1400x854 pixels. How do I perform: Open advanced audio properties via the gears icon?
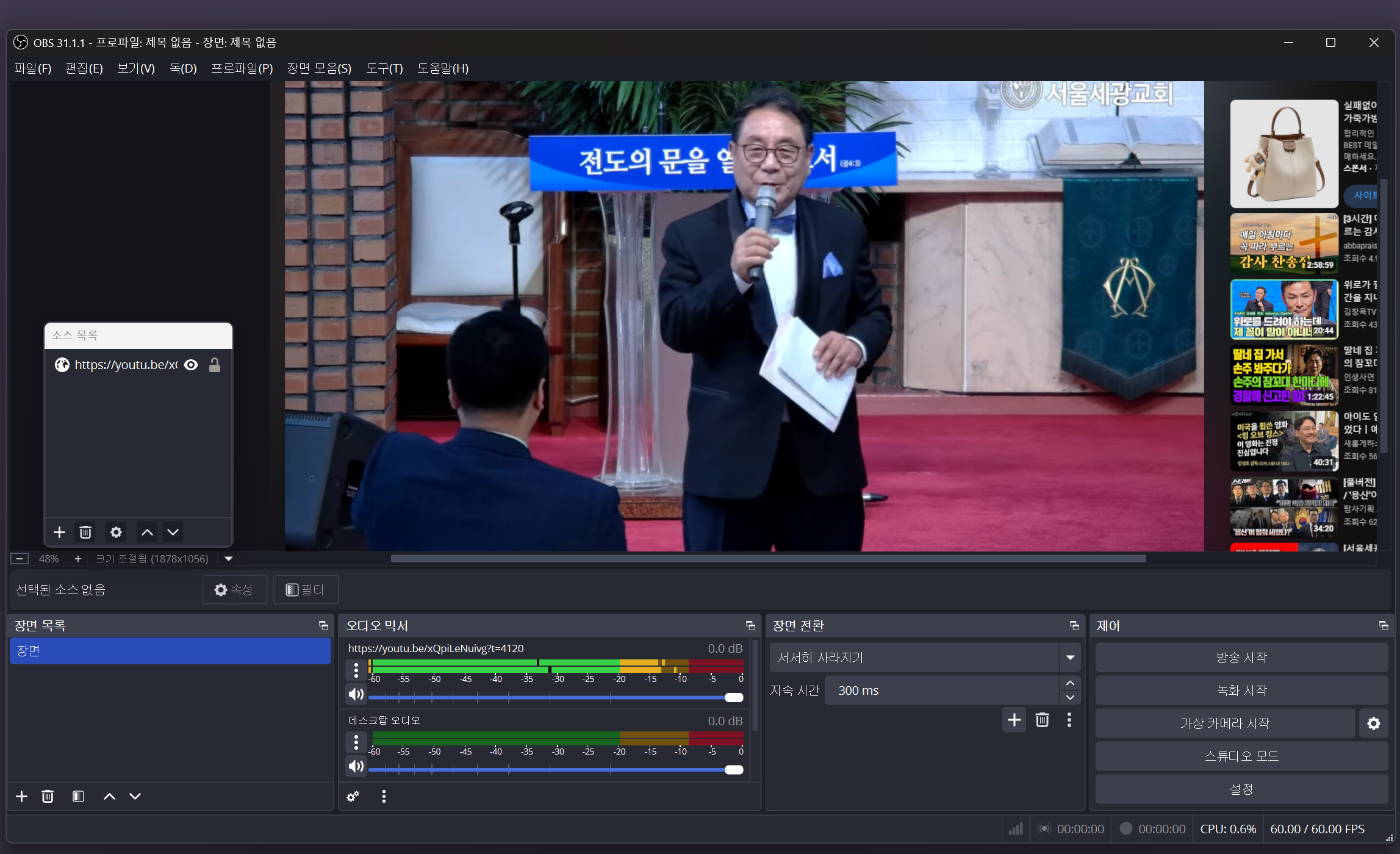[353, 797]
